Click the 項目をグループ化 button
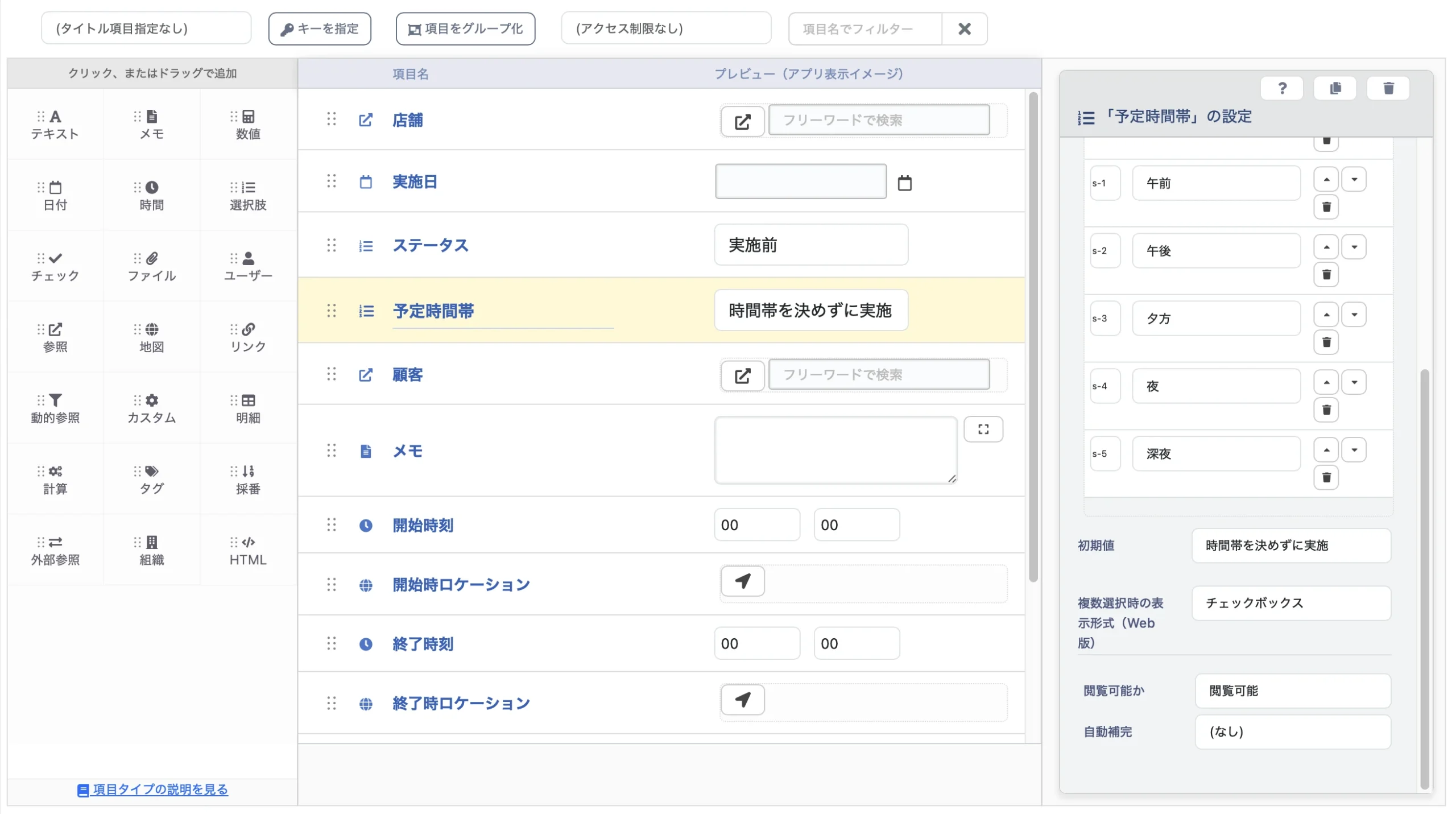1456x814 pixels. [x=465, y=28]
